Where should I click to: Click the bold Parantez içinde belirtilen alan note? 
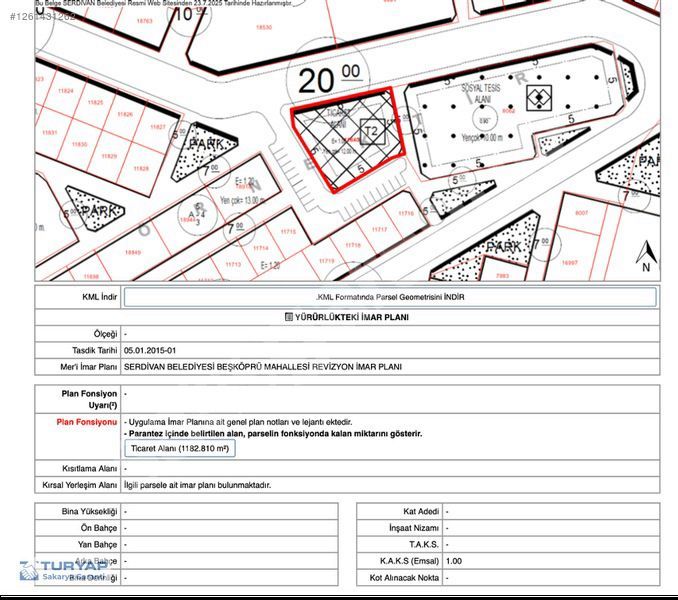tap(275, 434)
